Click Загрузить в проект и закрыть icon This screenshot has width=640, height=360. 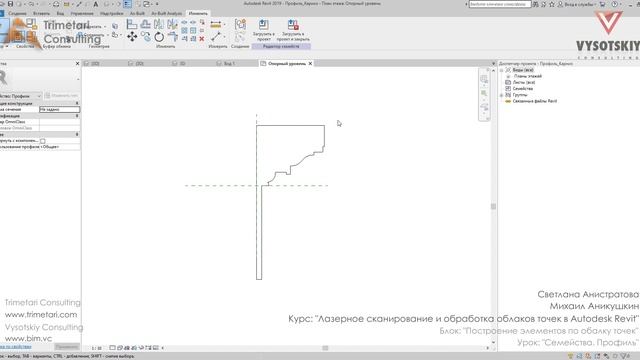pos(293,24)
